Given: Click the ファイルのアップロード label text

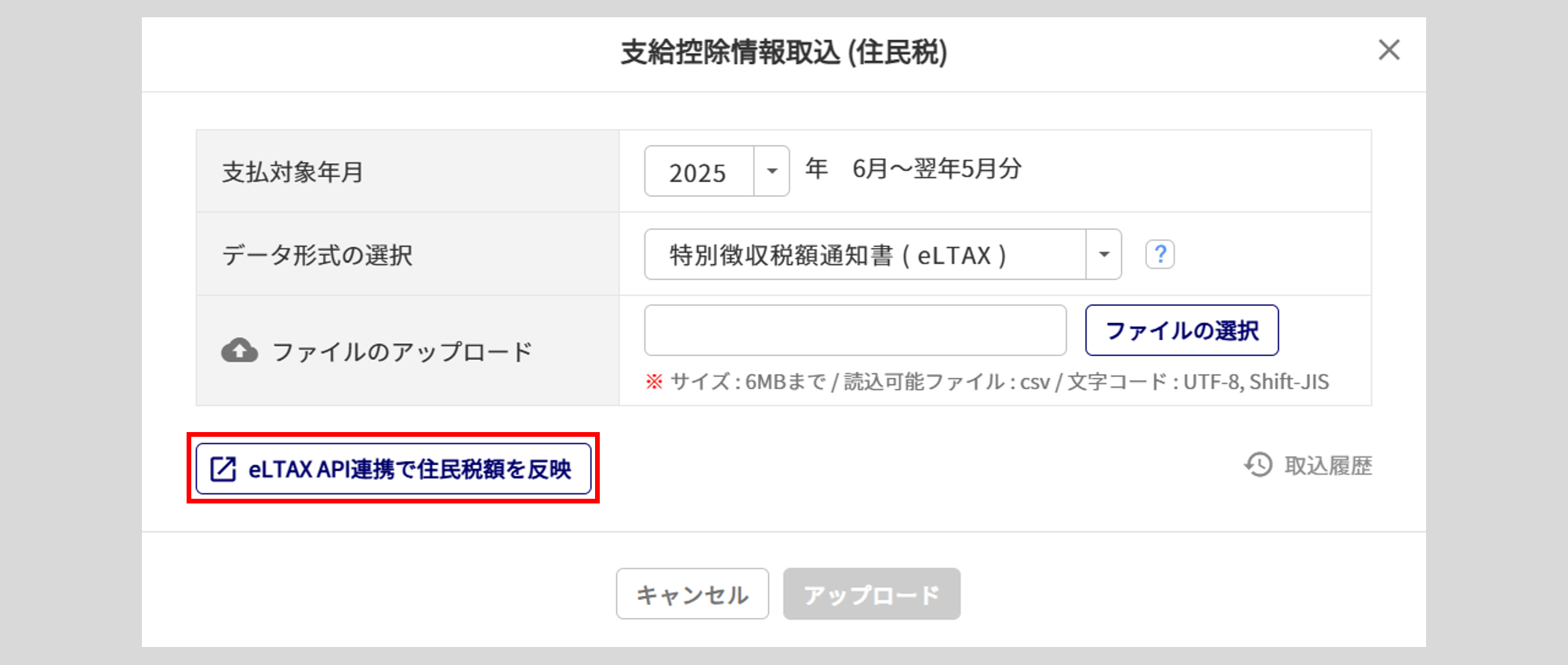Looking at the screenshot, I should tap(402, 351).
